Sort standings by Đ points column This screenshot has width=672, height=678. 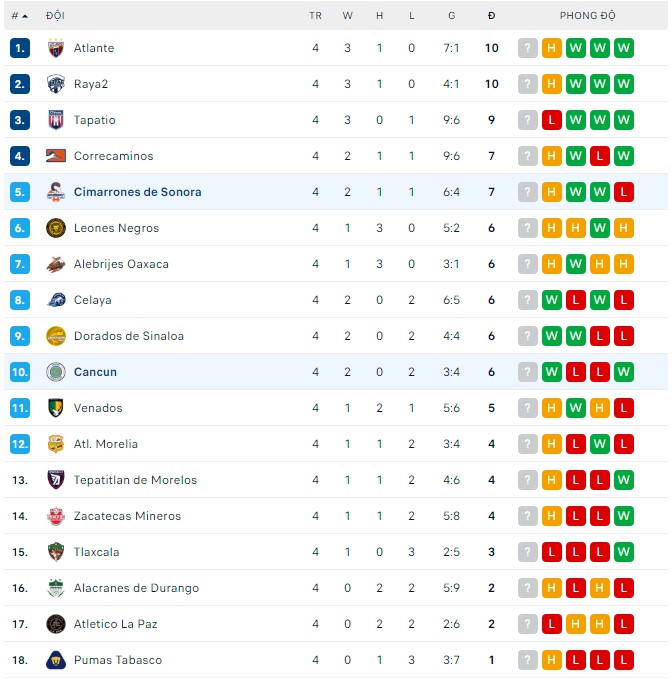click(x=491, y=16)
